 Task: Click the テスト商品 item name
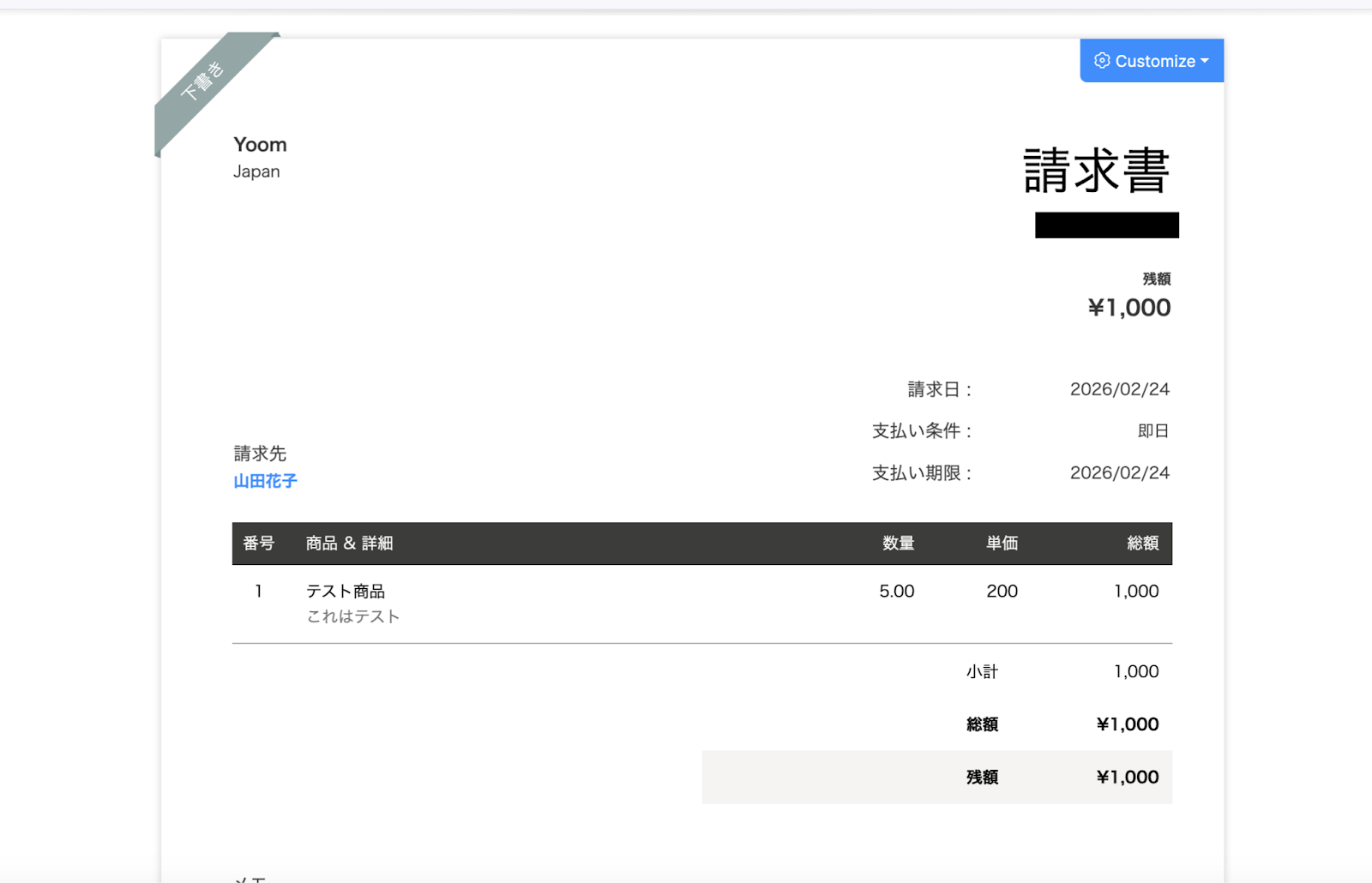tap(346, 592)
